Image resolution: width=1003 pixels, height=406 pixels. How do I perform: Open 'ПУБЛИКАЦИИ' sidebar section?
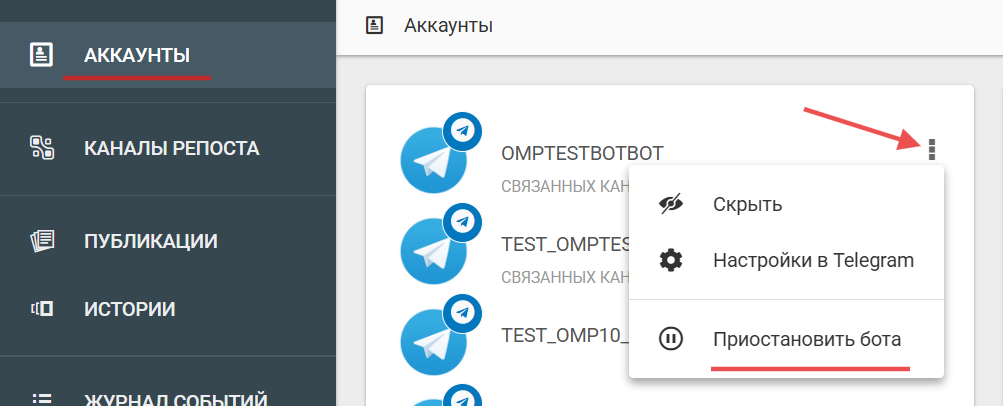[151, 240]
